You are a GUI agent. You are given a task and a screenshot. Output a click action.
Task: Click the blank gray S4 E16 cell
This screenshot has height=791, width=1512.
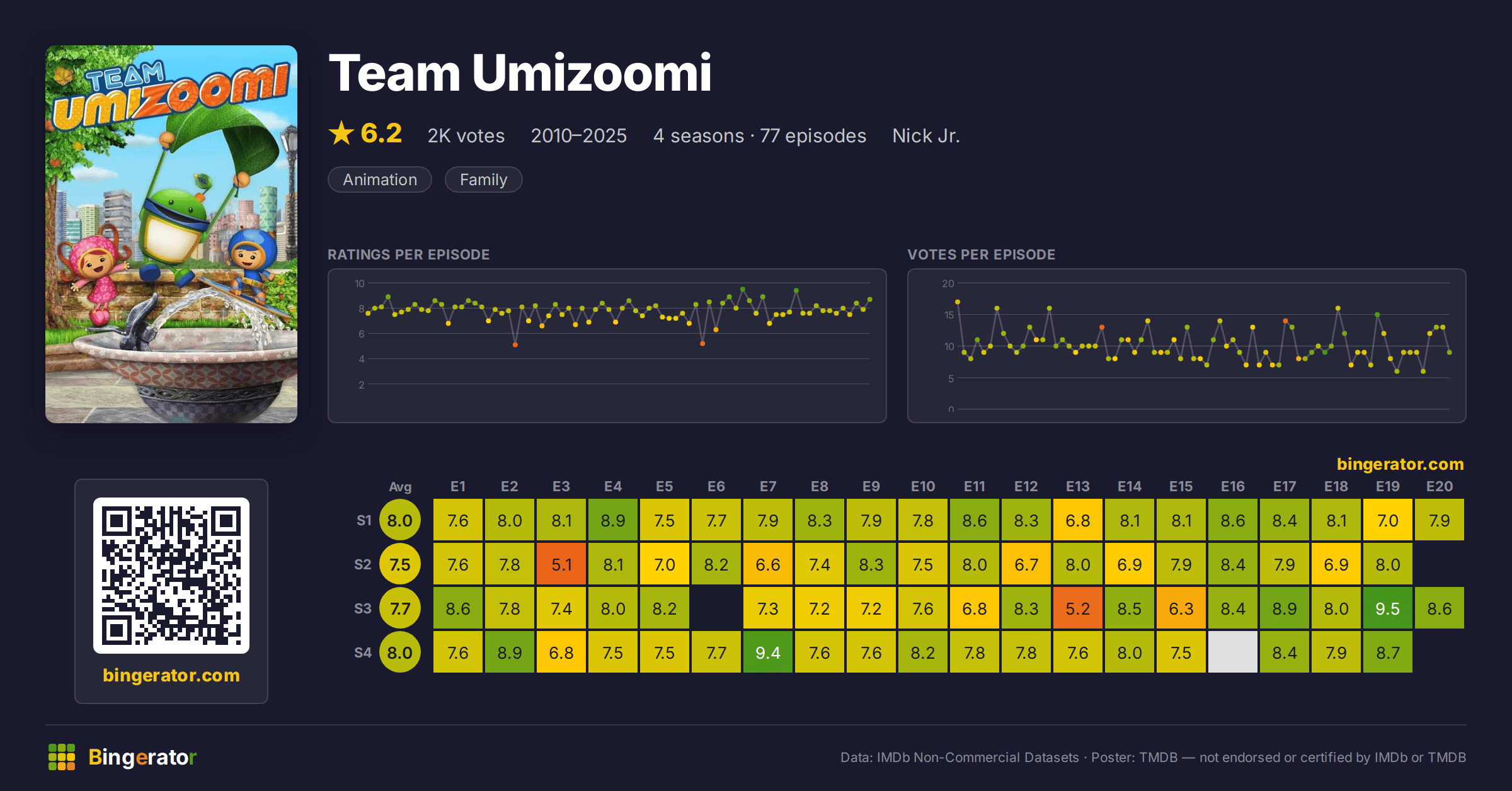1233,652
